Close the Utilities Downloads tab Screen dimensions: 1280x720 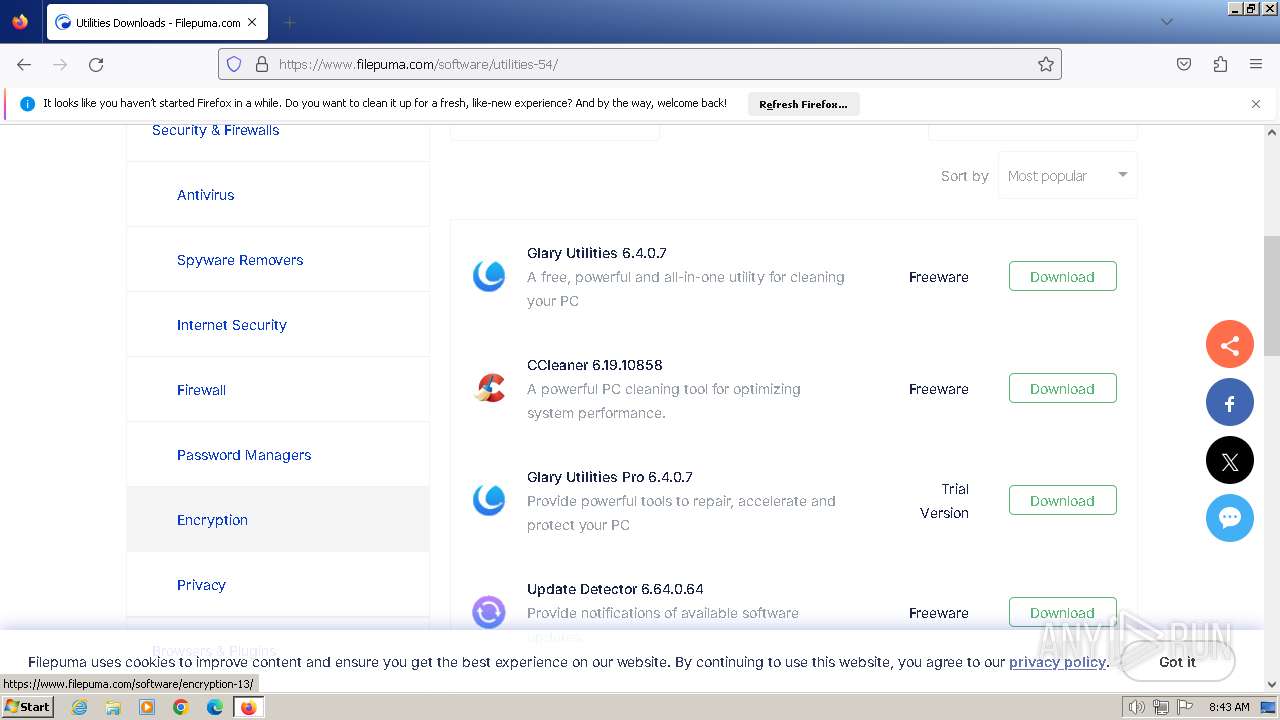[x=251, y=22]
